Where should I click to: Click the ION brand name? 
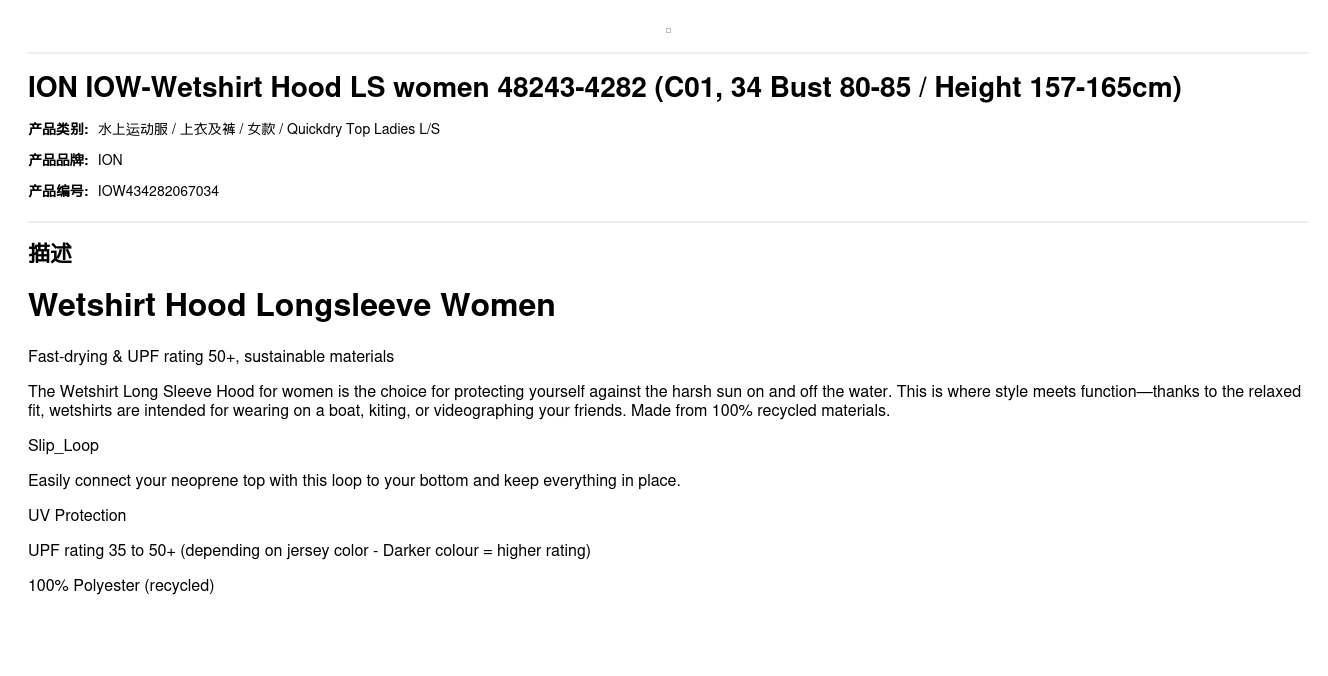coord(110,160)
